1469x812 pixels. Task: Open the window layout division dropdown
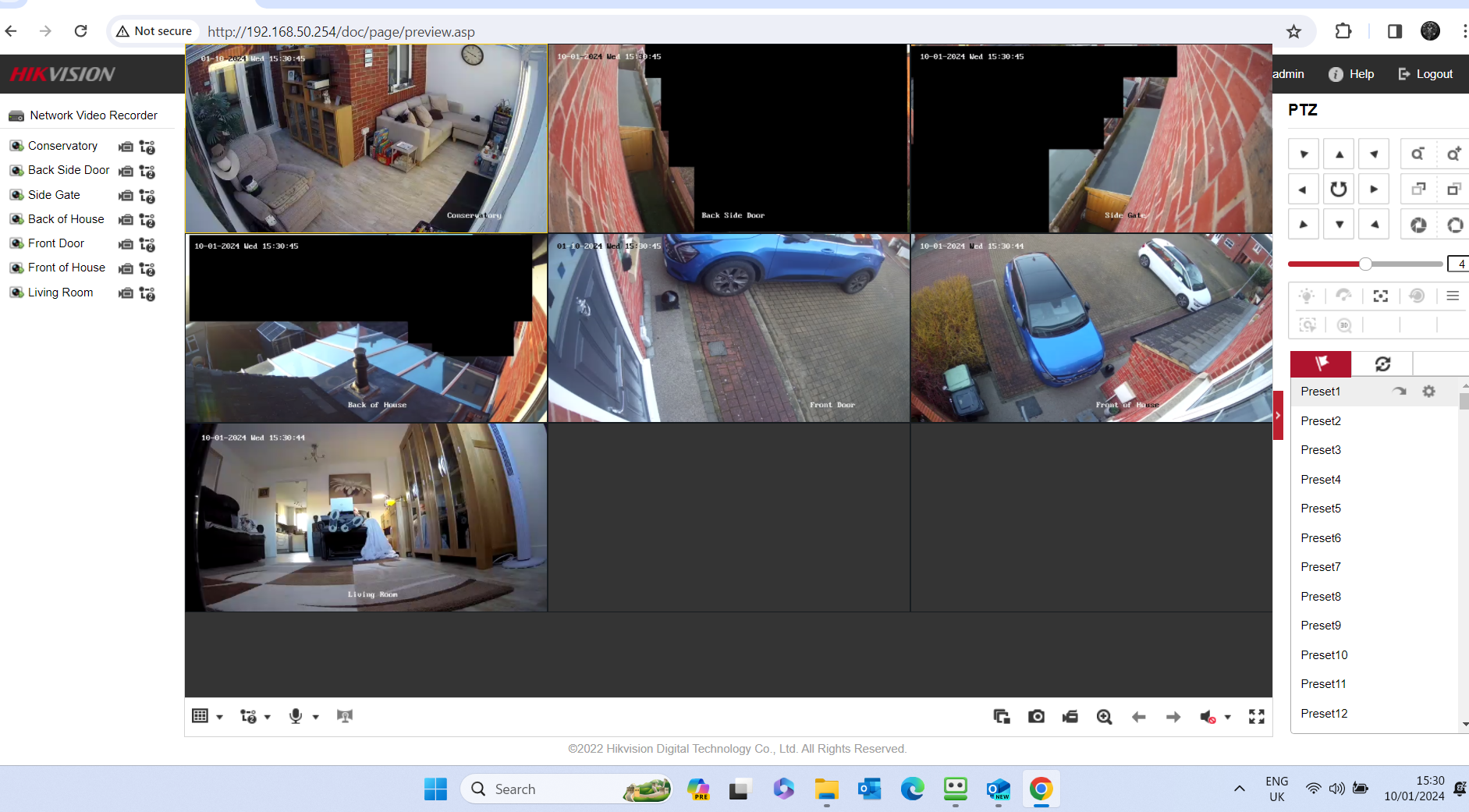[x=219, y=715]
